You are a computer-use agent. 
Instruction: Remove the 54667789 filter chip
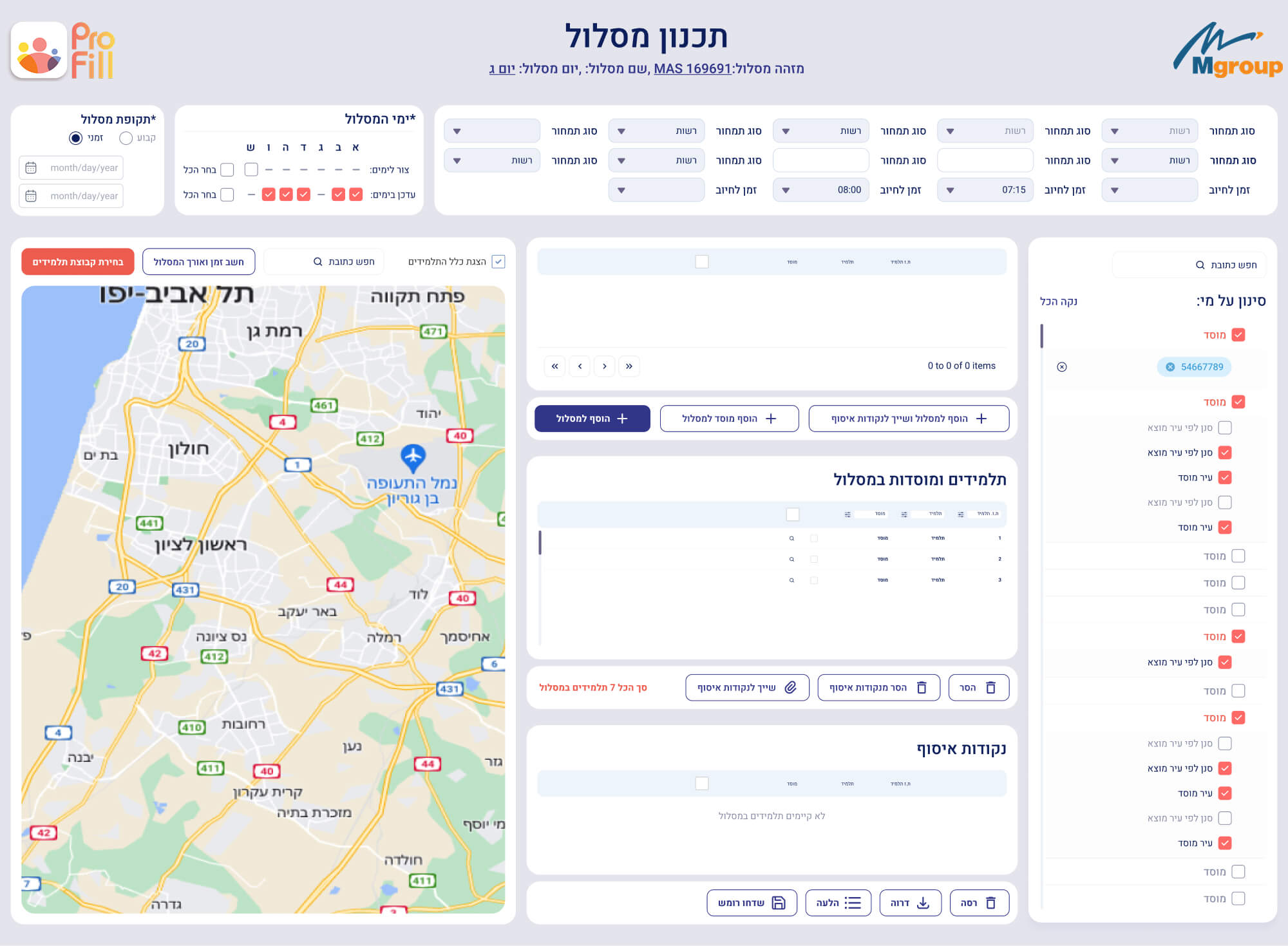1170,367
